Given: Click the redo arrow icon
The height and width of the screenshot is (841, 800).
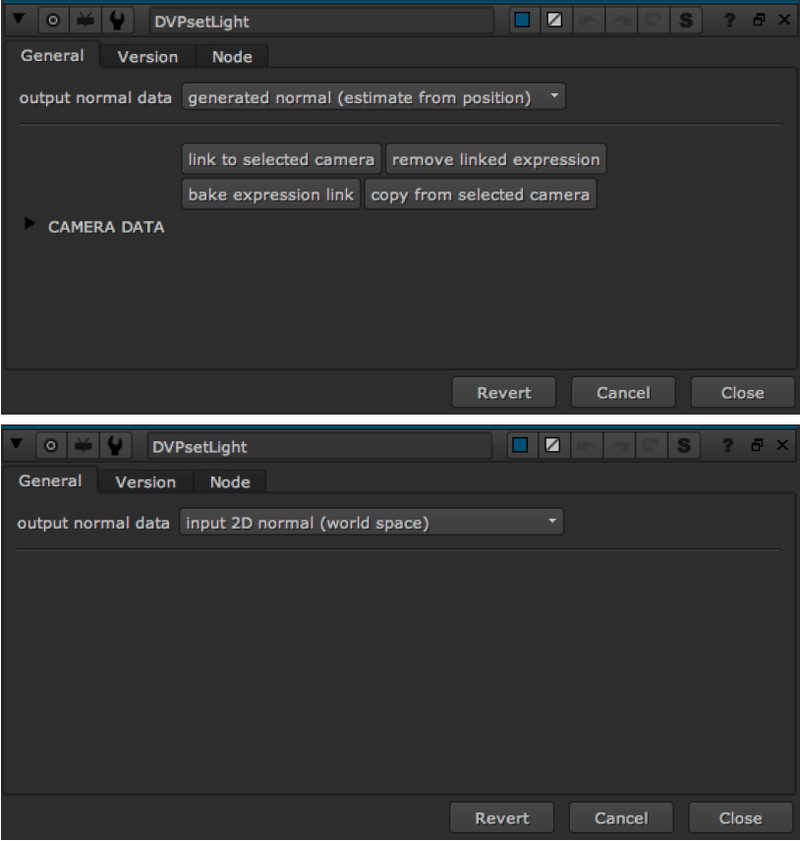Looking at the screenshot, I should tap(622, 20).
